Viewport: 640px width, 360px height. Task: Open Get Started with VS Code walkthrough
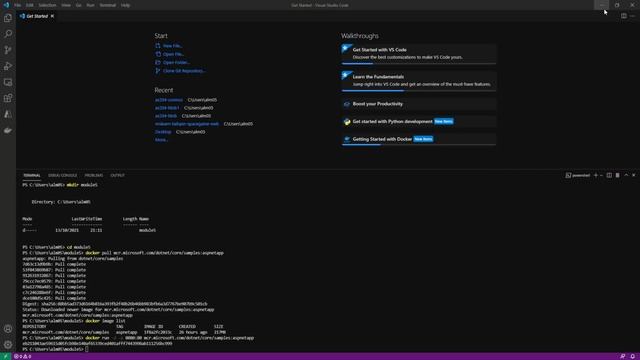pyautogui.click(x=419, y=53)
